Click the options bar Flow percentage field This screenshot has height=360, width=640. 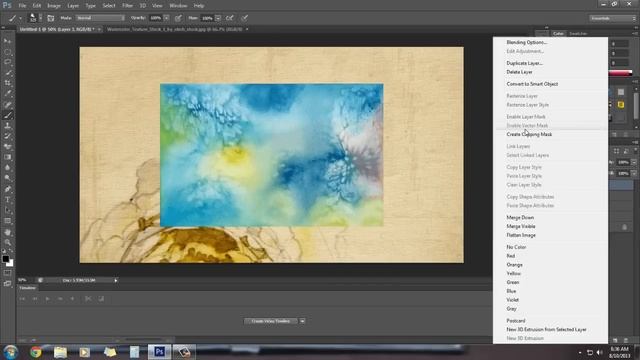[x=207, y=18]
